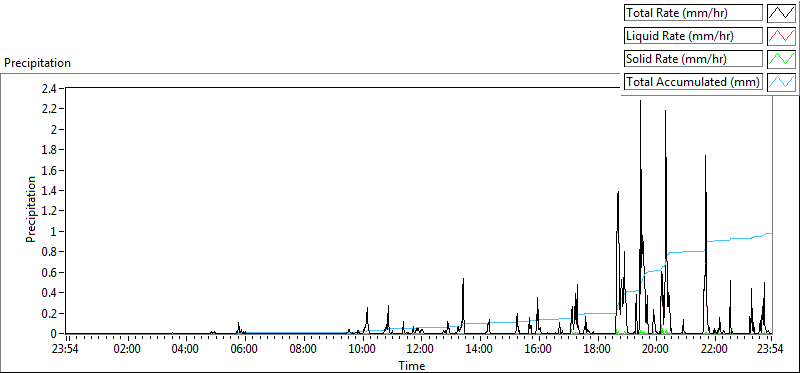Image resolution: width=800 pixels, height=373 pixels.
Task: Click the 14:00 x-axis time label
Action: 479,350
